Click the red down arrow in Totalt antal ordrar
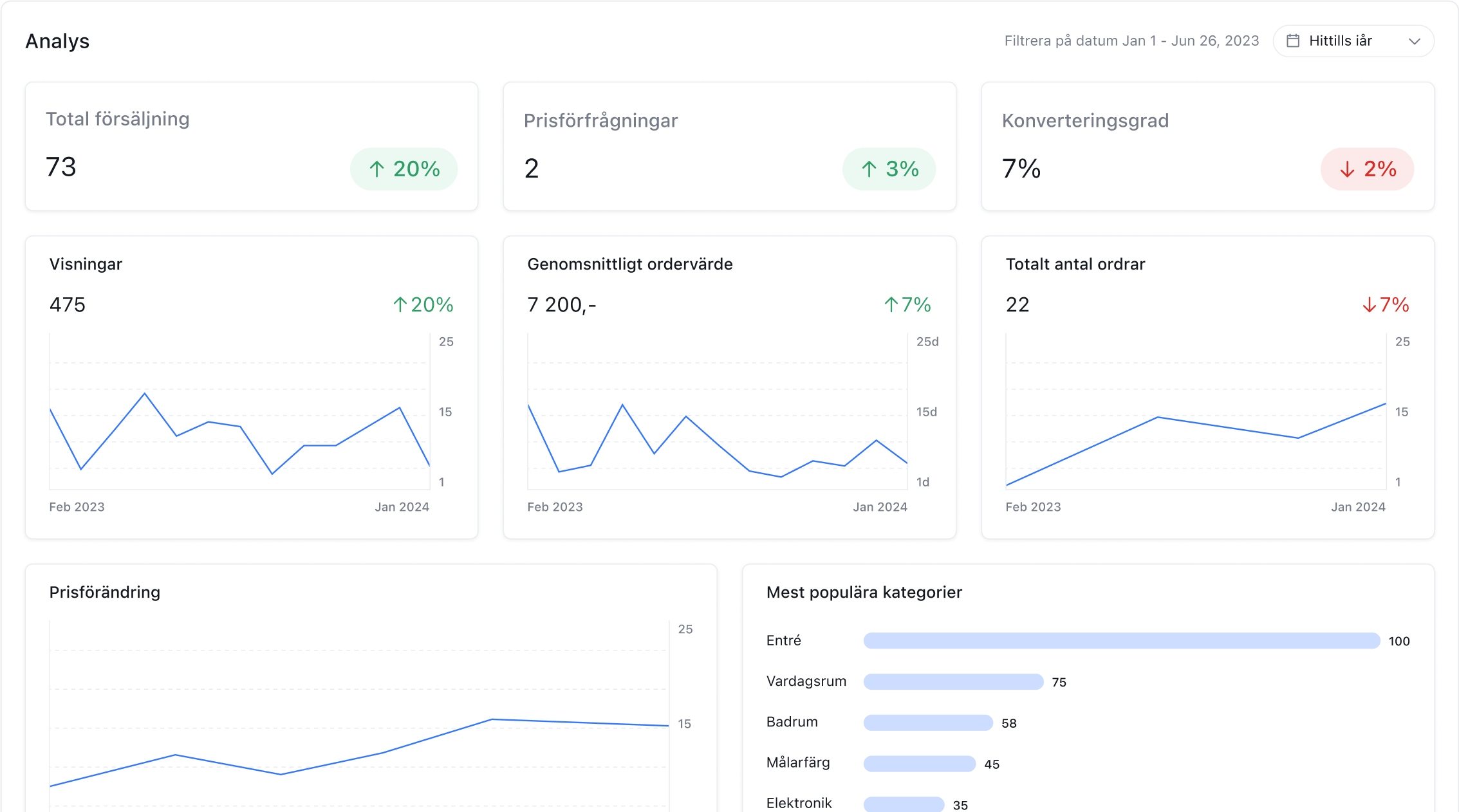This screenshot has height=812, width=1459. tap(1369, 305)
